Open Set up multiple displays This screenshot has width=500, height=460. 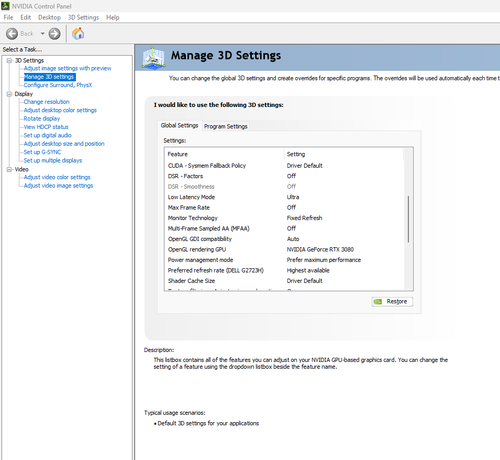click(53, 160)
